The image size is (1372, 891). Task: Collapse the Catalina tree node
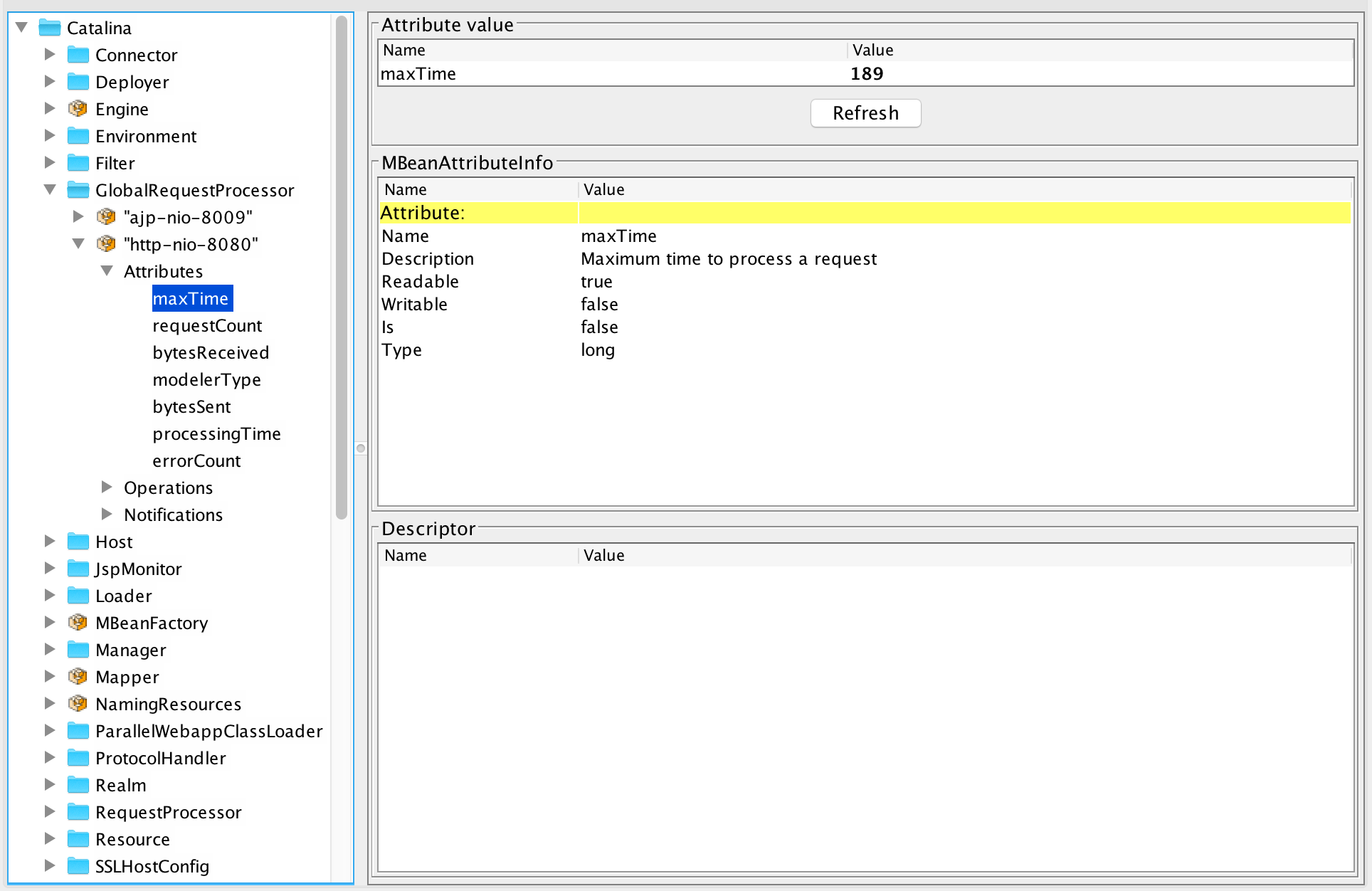(21, 26)
